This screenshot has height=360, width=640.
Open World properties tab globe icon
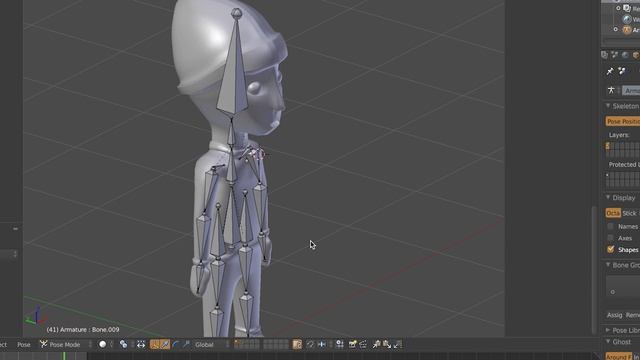point(625,55)
